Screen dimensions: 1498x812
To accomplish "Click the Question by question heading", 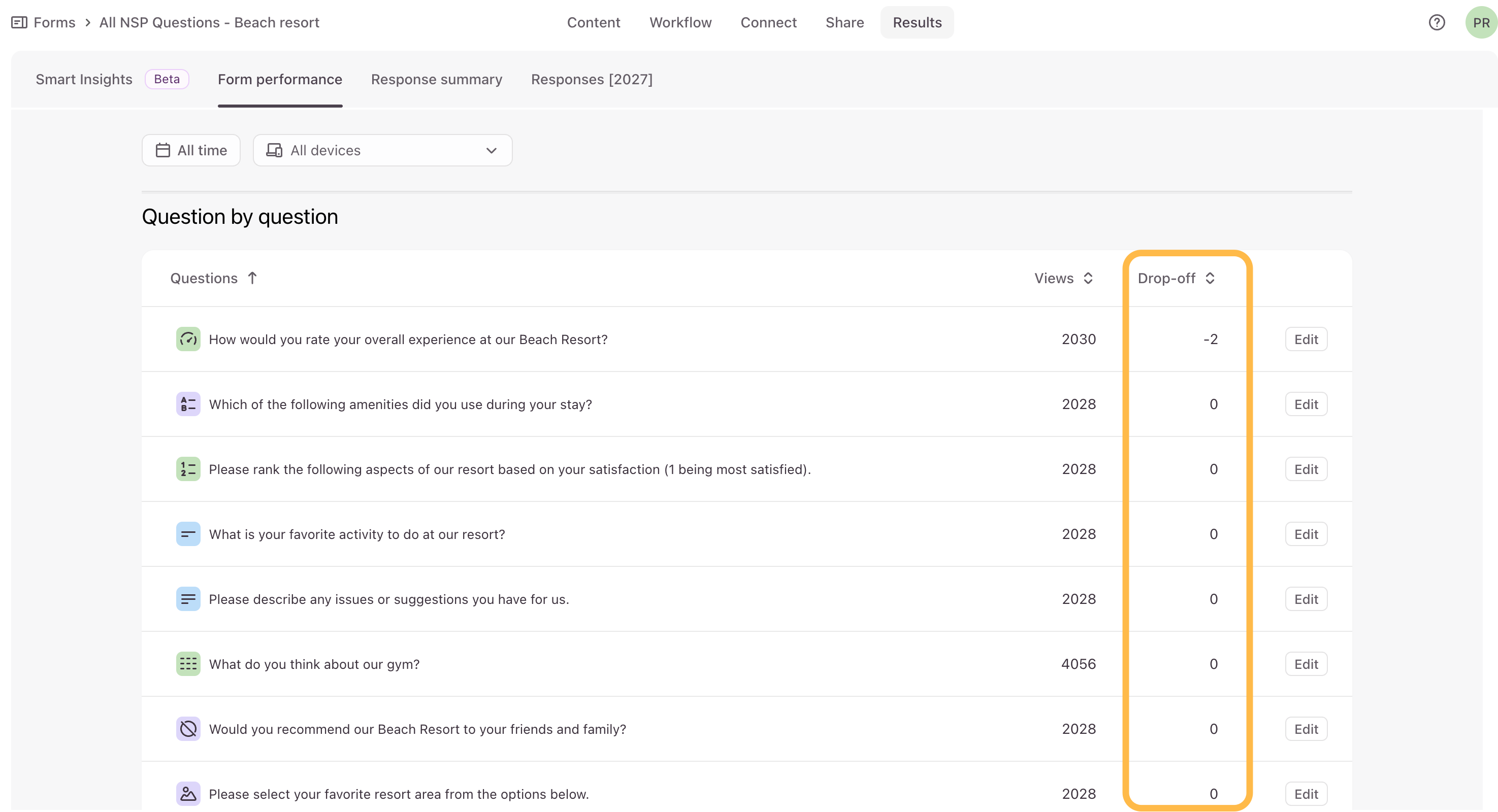I will (240, 217).
